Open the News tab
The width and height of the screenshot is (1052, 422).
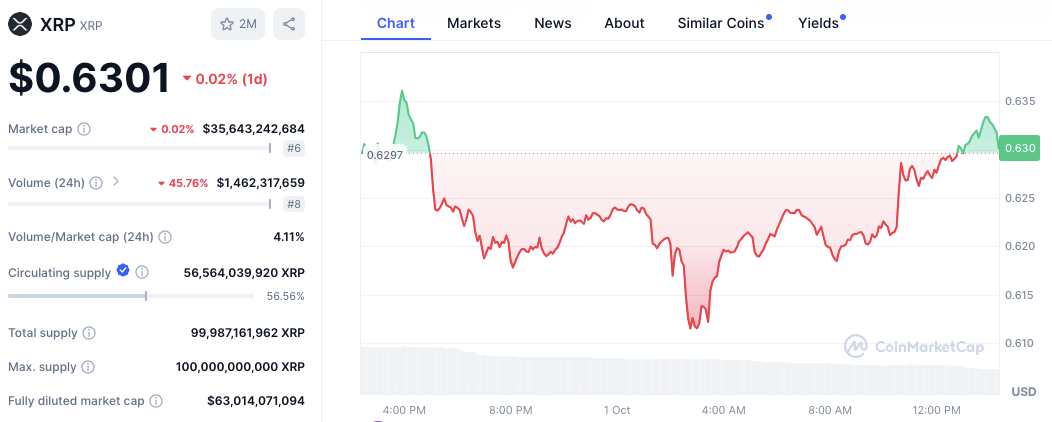tap(552, 23)
